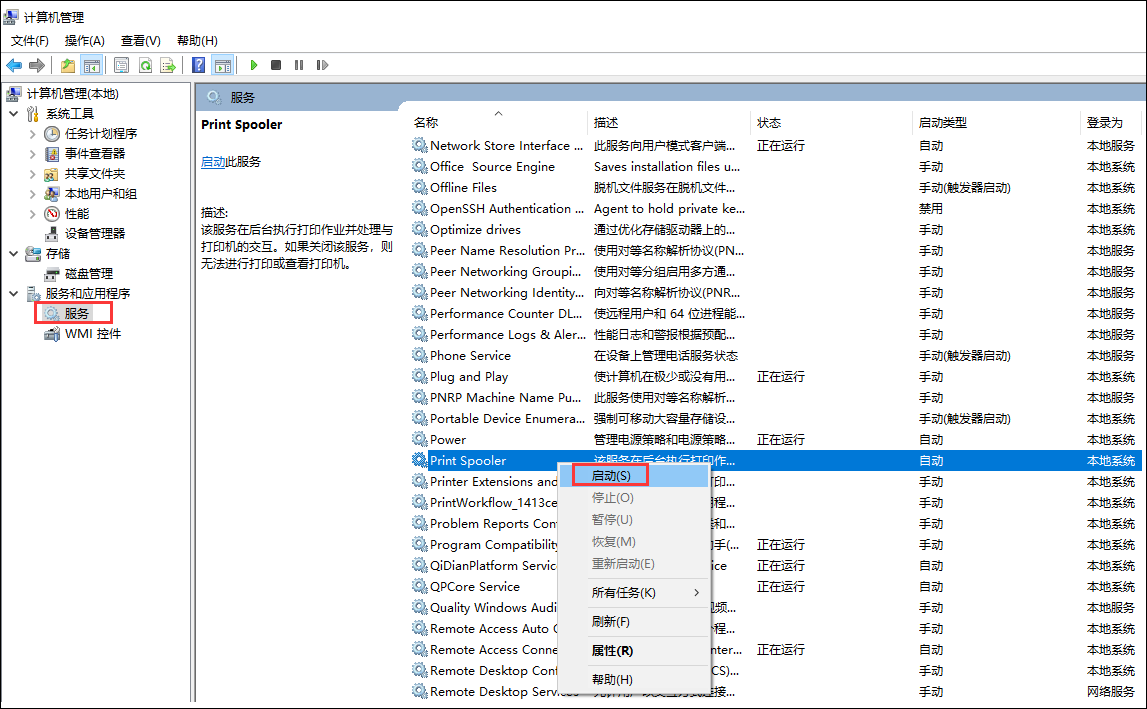
Task: Expand the 任务计划程序 tree node
Action: click(x=32, y=134)
